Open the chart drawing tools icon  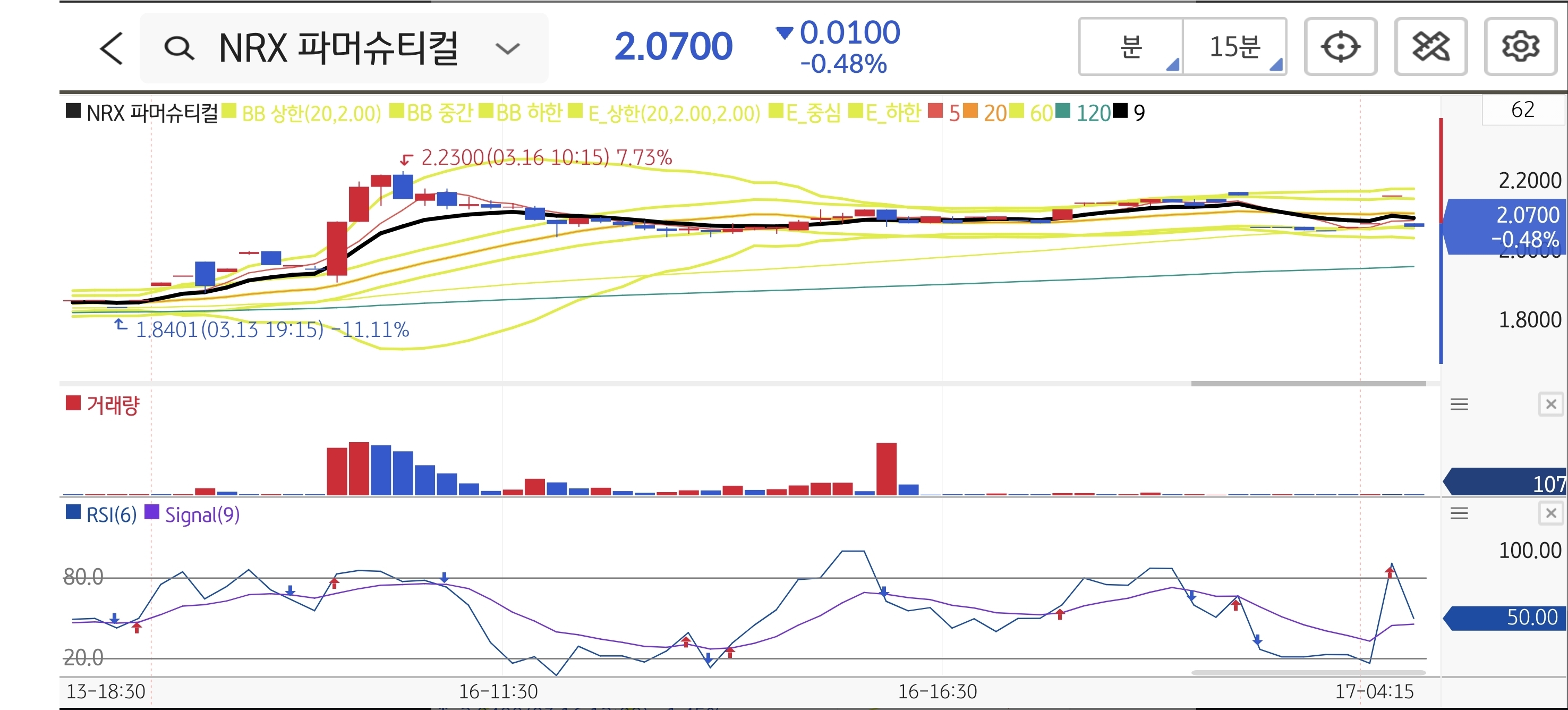click(x=1430, y=47)
